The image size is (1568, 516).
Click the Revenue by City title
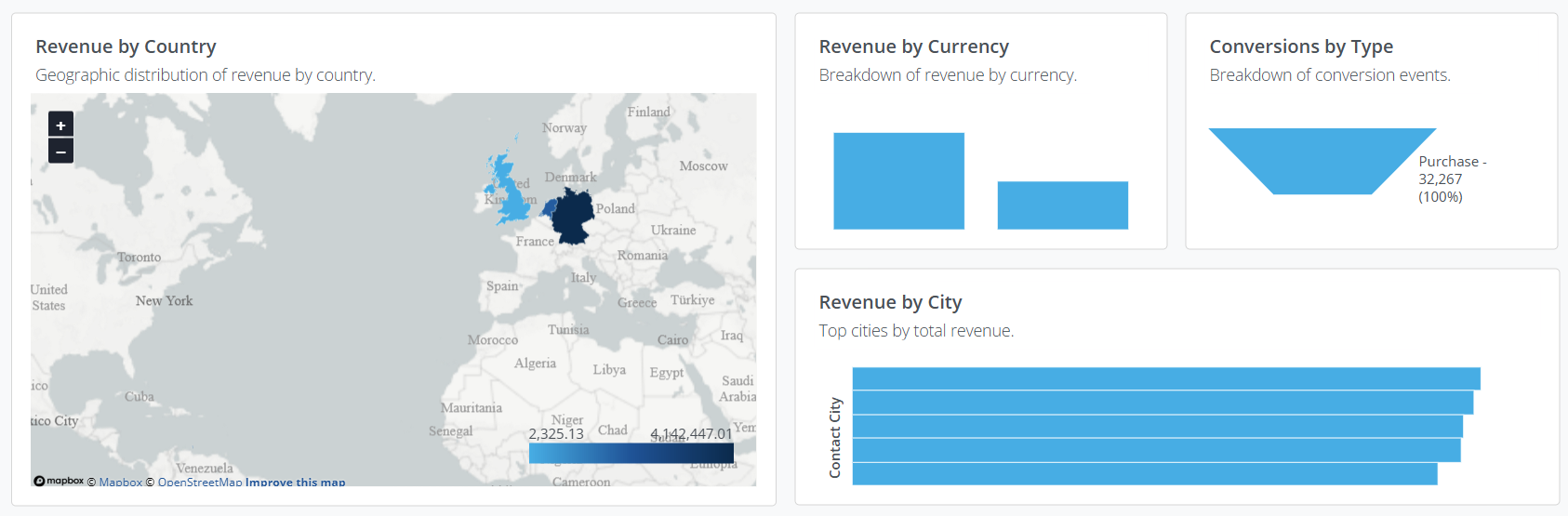890,302
